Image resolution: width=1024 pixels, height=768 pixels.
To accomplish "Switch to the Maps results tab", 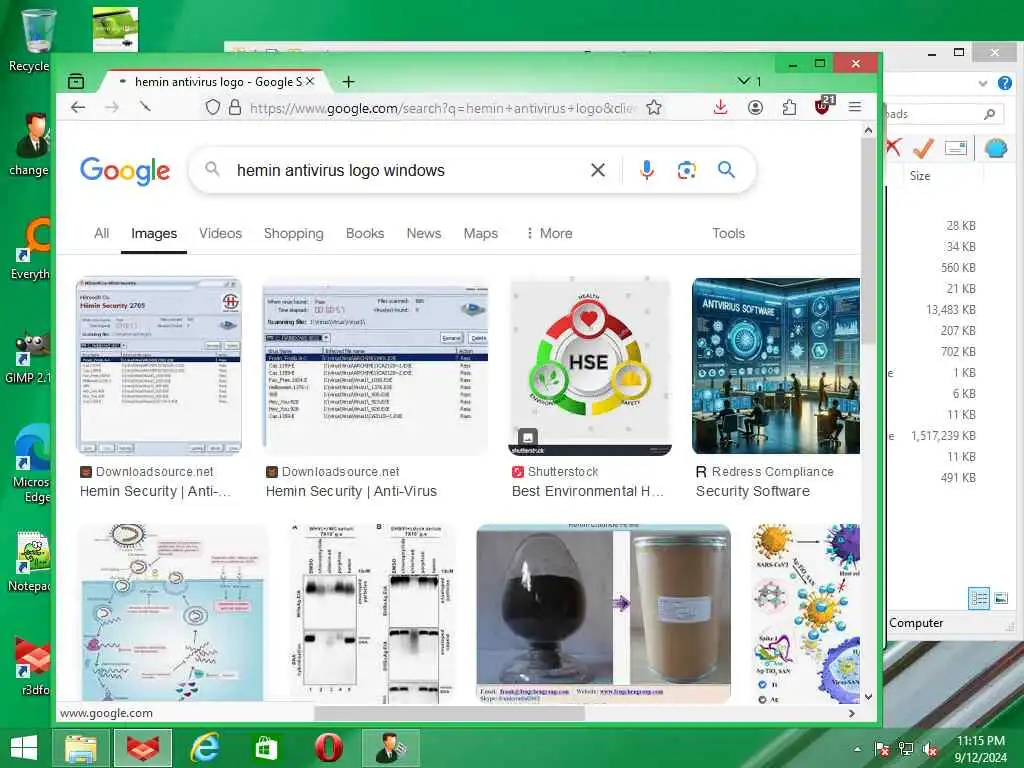I will [x=481, y=234].
